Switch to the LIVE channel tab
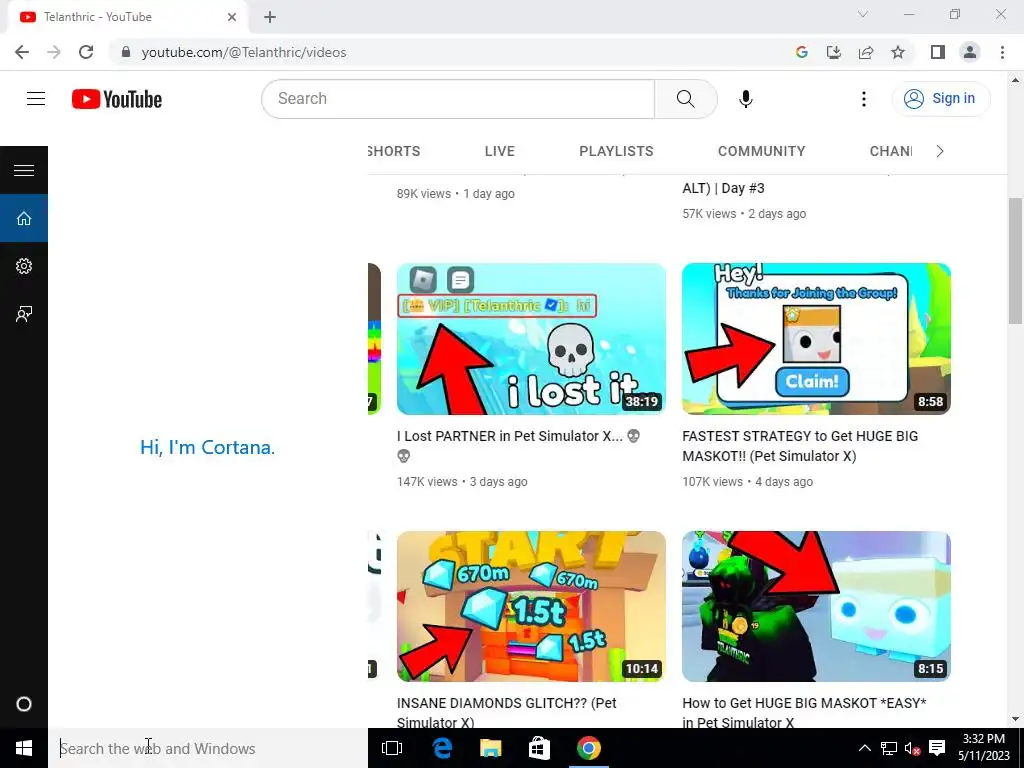The height and width of the screenshot is (768, 1024). (500, 151)
